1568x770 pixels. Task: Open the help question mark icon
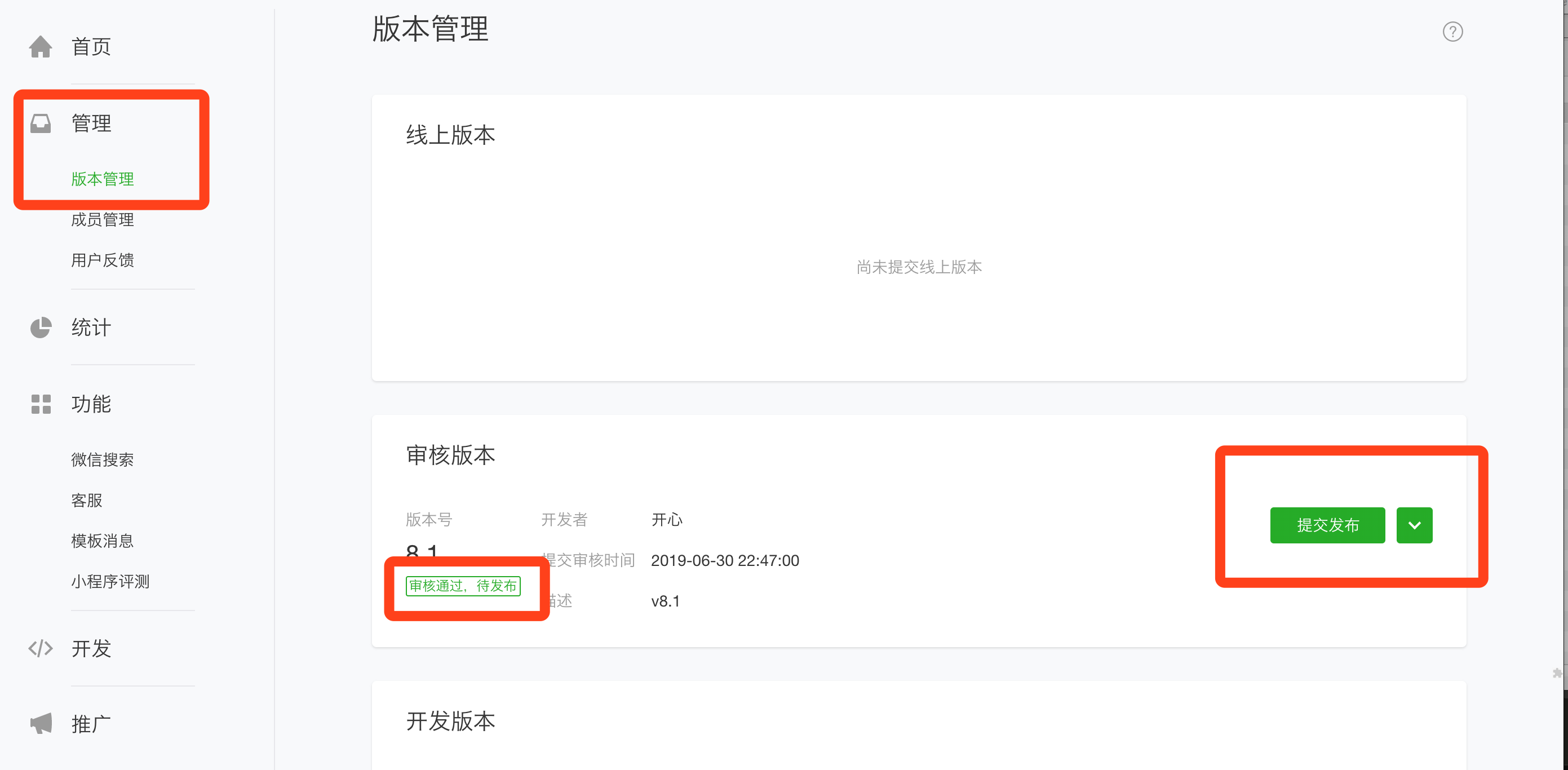1454,32
